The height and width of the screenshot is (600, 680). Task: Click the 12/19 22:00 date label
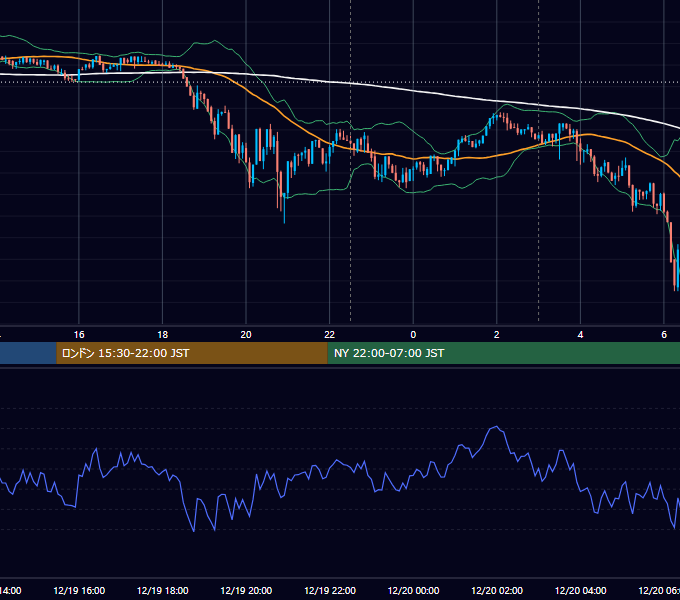coord(330,590)
